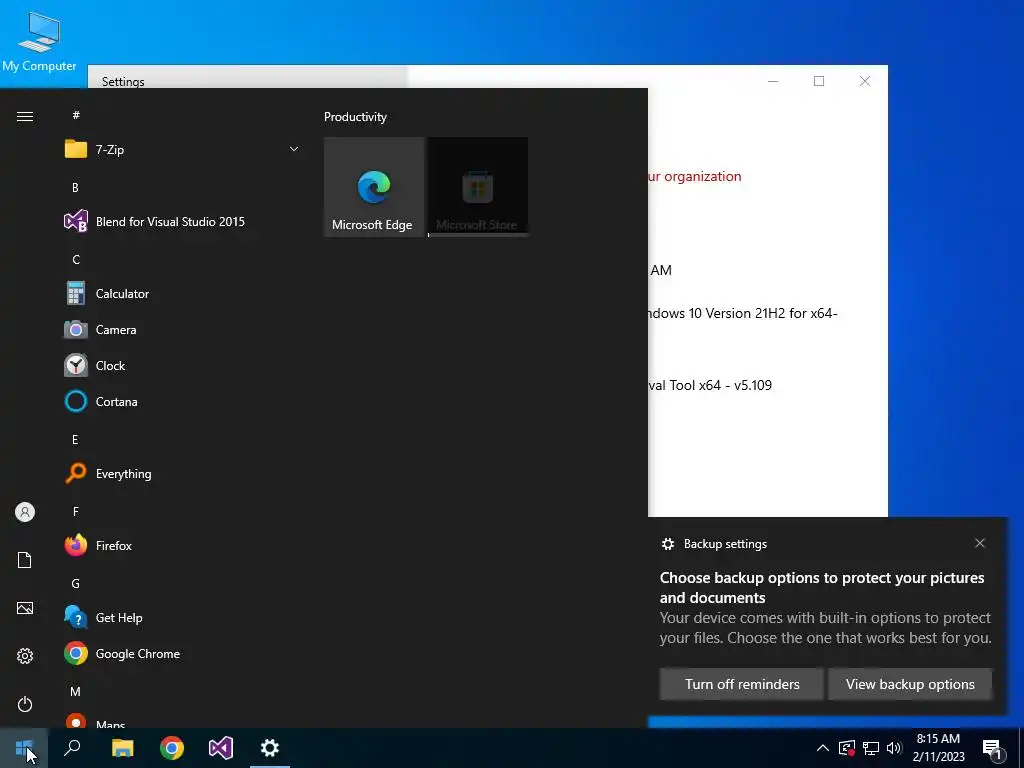Click the letter C section header

click(x=76, y=259)
